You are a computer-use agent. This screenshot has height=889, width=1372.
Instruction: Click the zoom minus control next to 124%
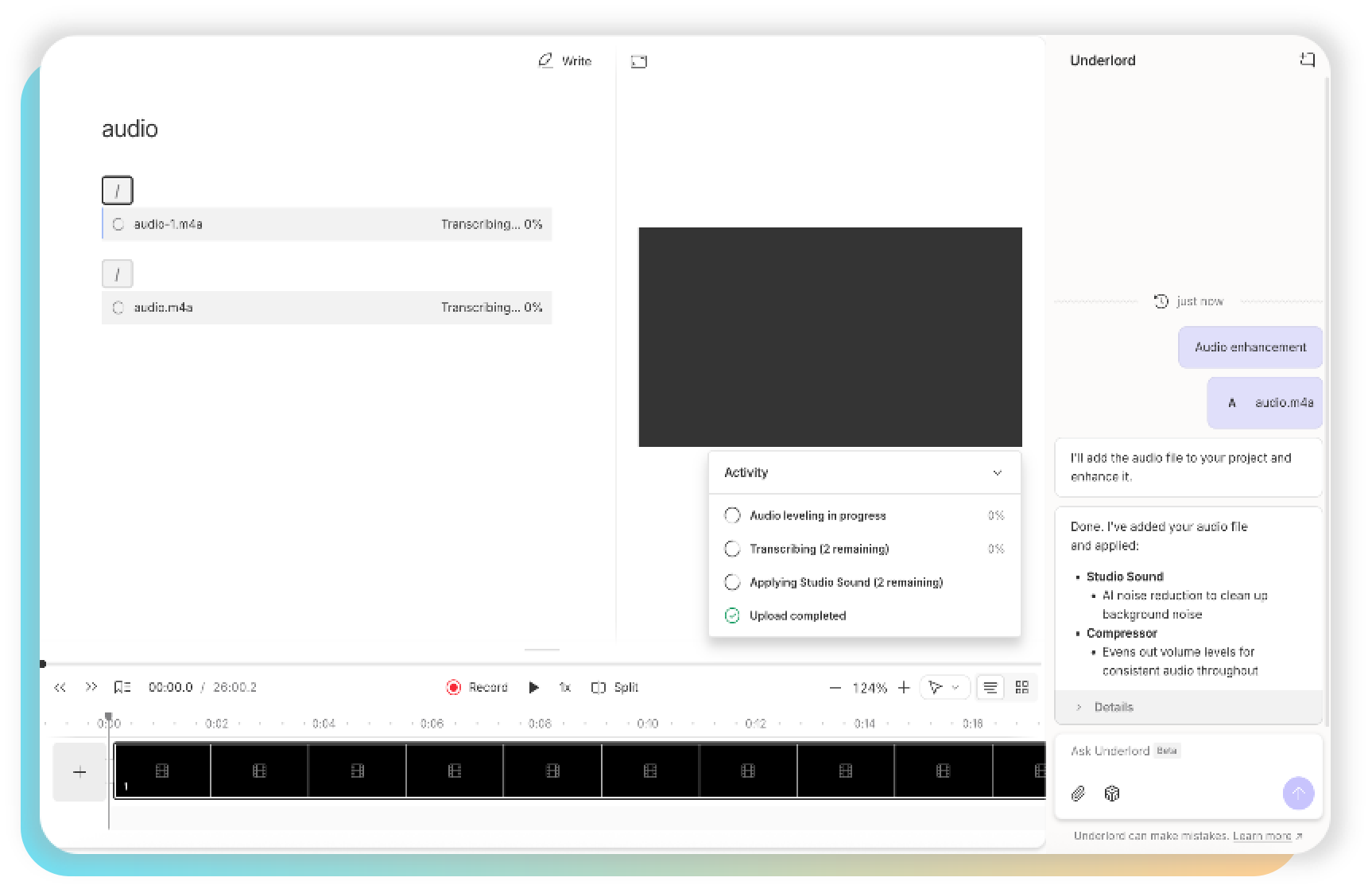(x=835, y=687)
